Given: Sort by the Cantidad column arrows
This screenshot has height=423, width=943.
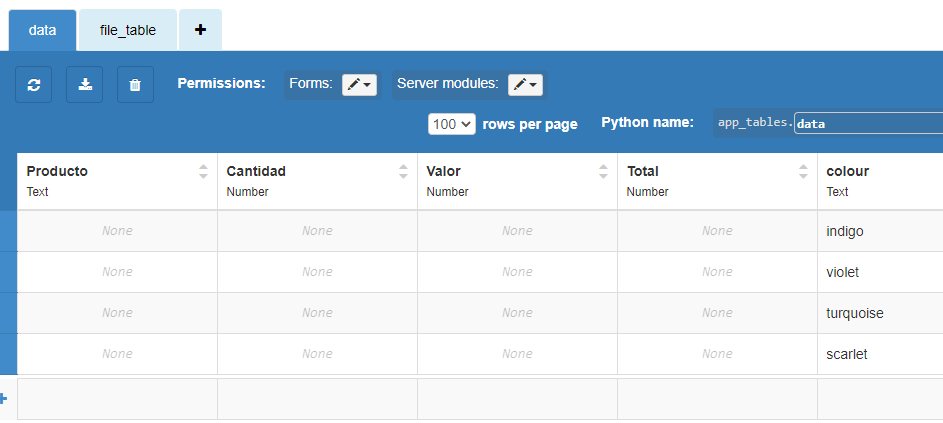Looking at the screenshot, I should coord(403,171).
